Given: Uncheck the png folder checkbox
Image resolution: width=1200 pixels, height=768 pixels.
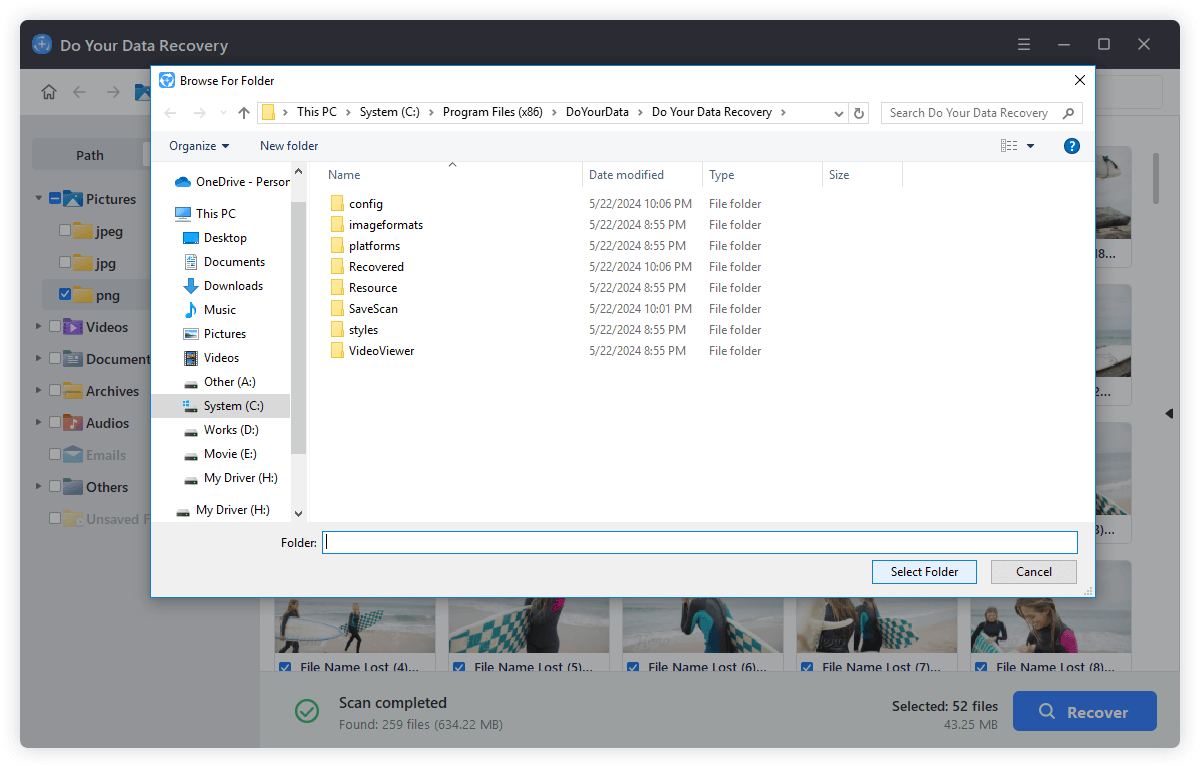Looking at the screenshot, I should 67,294.
